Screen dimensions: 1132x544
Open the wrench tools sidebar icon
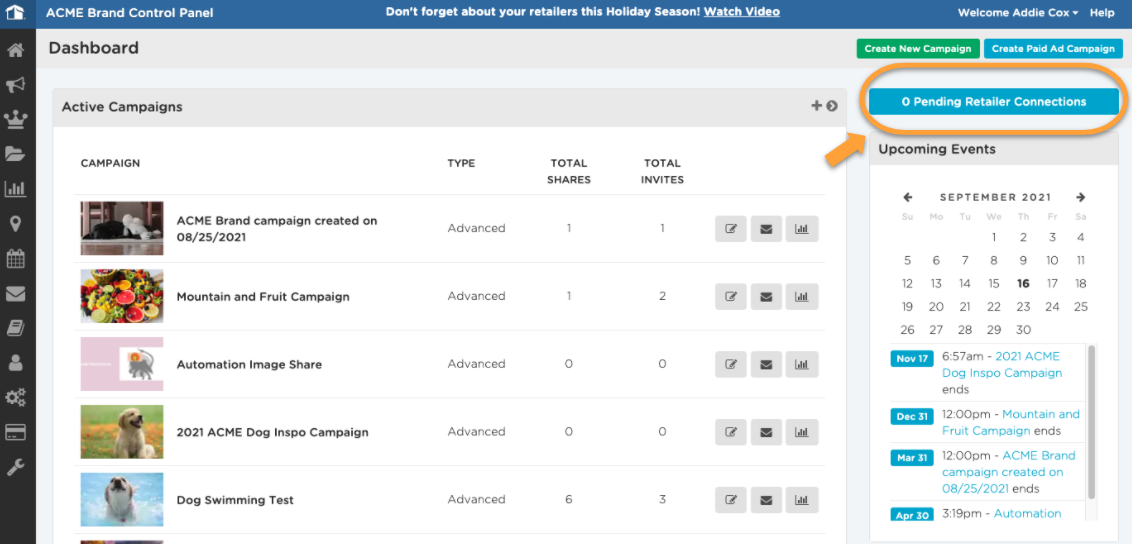coord(15,467)
